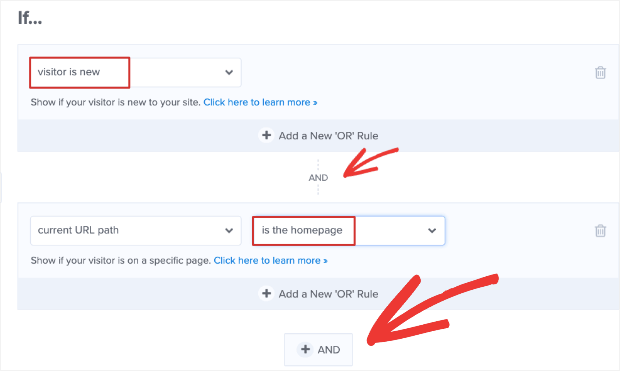This screenshot has height=371, width=620.
Task: Open the 'visitor is new' dropdown
Action: pyautogui.click(x=136, y=72)
